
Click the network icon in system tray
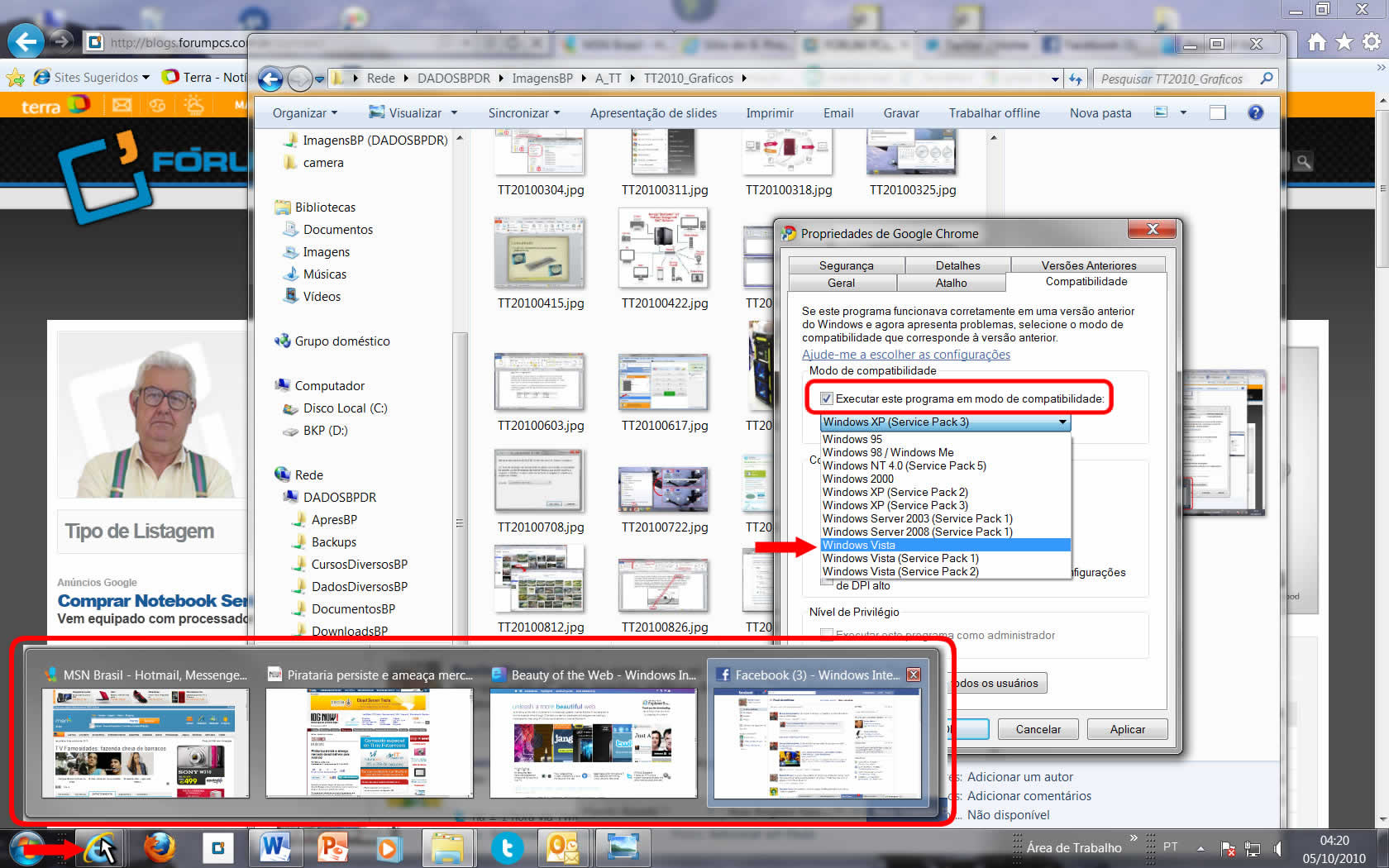[1253, 848]
